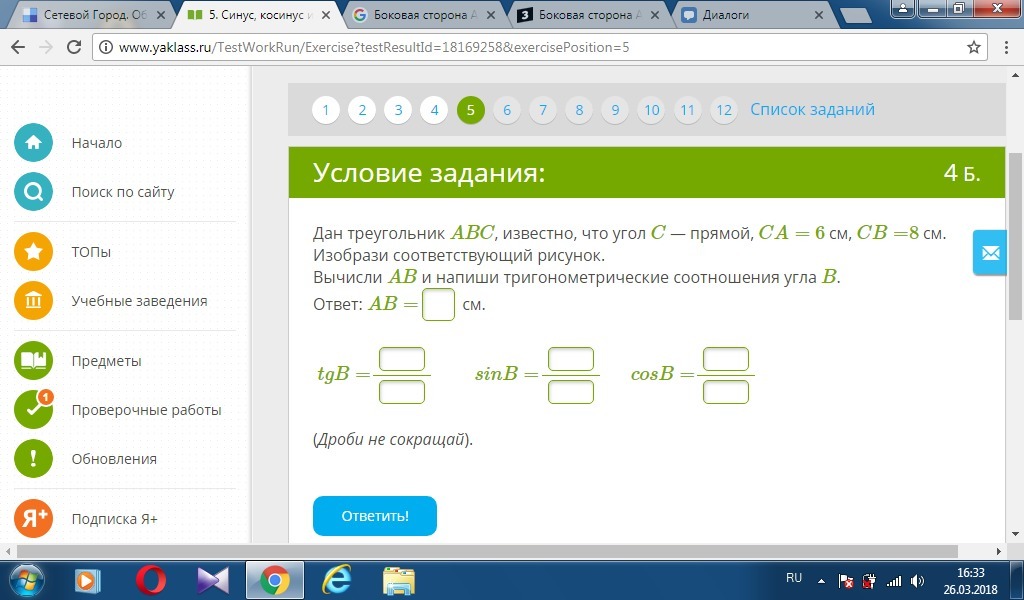Open Поиск по сайту search icon

tap(33, 192)
